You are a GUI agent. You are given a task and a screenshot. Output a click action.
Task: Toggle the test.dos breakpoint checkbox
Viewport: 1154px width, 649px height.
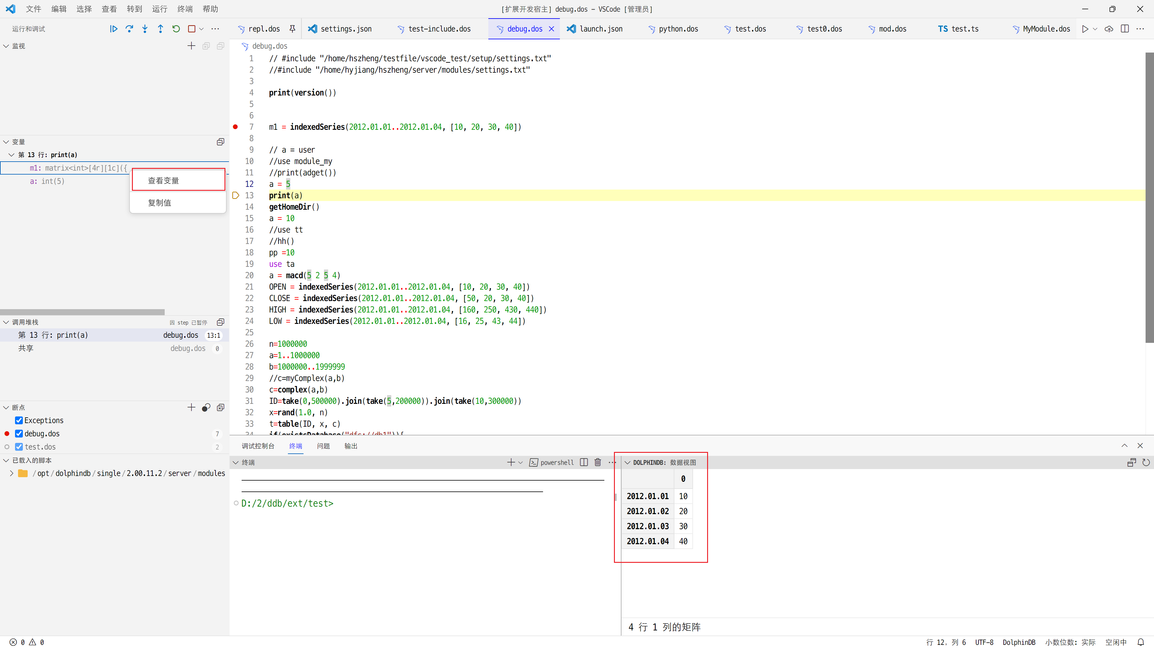(x=19, y=447)
